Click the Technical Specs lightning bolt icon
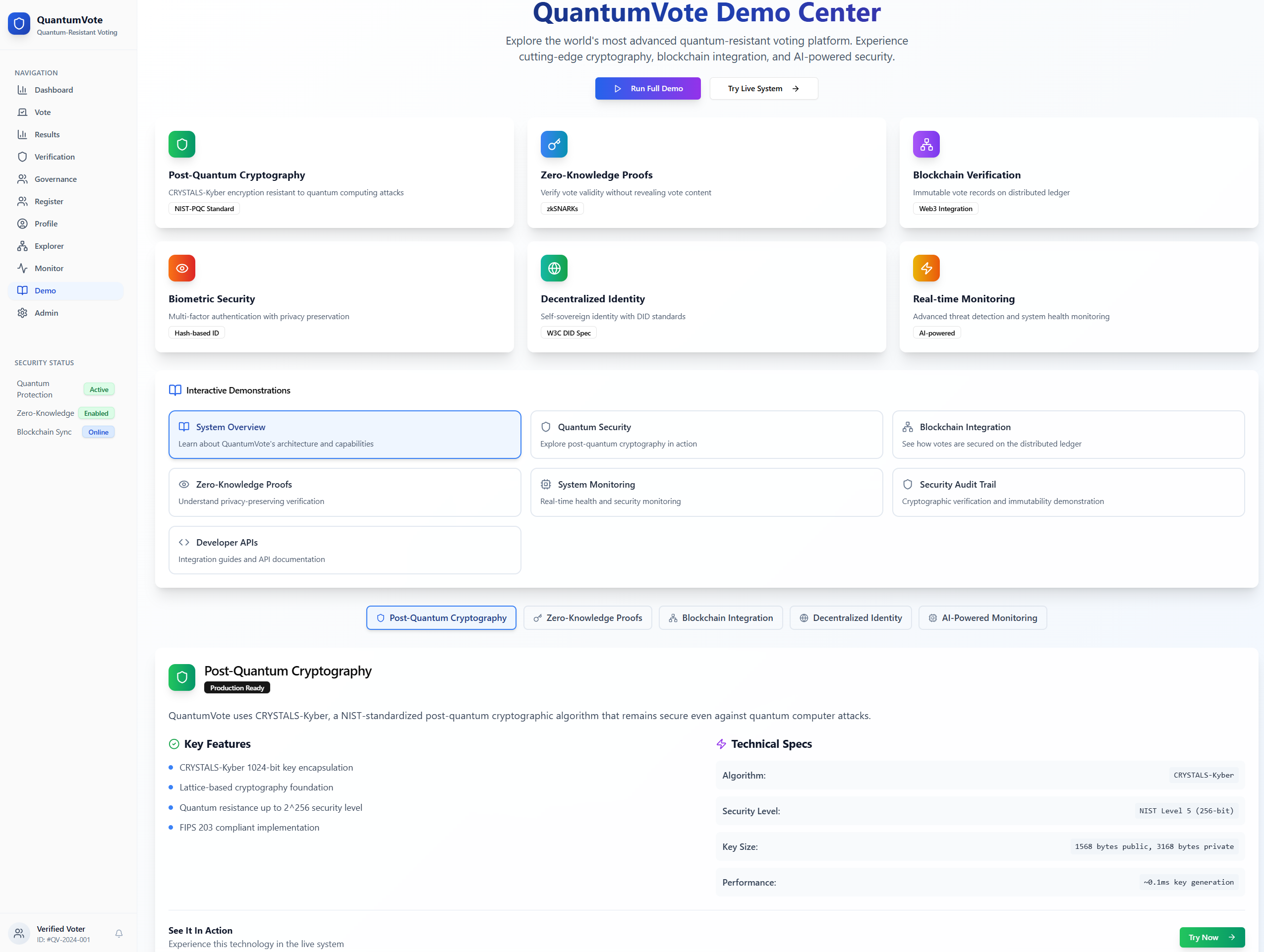This screenshot has height=952, width=1264. point(721,744)
